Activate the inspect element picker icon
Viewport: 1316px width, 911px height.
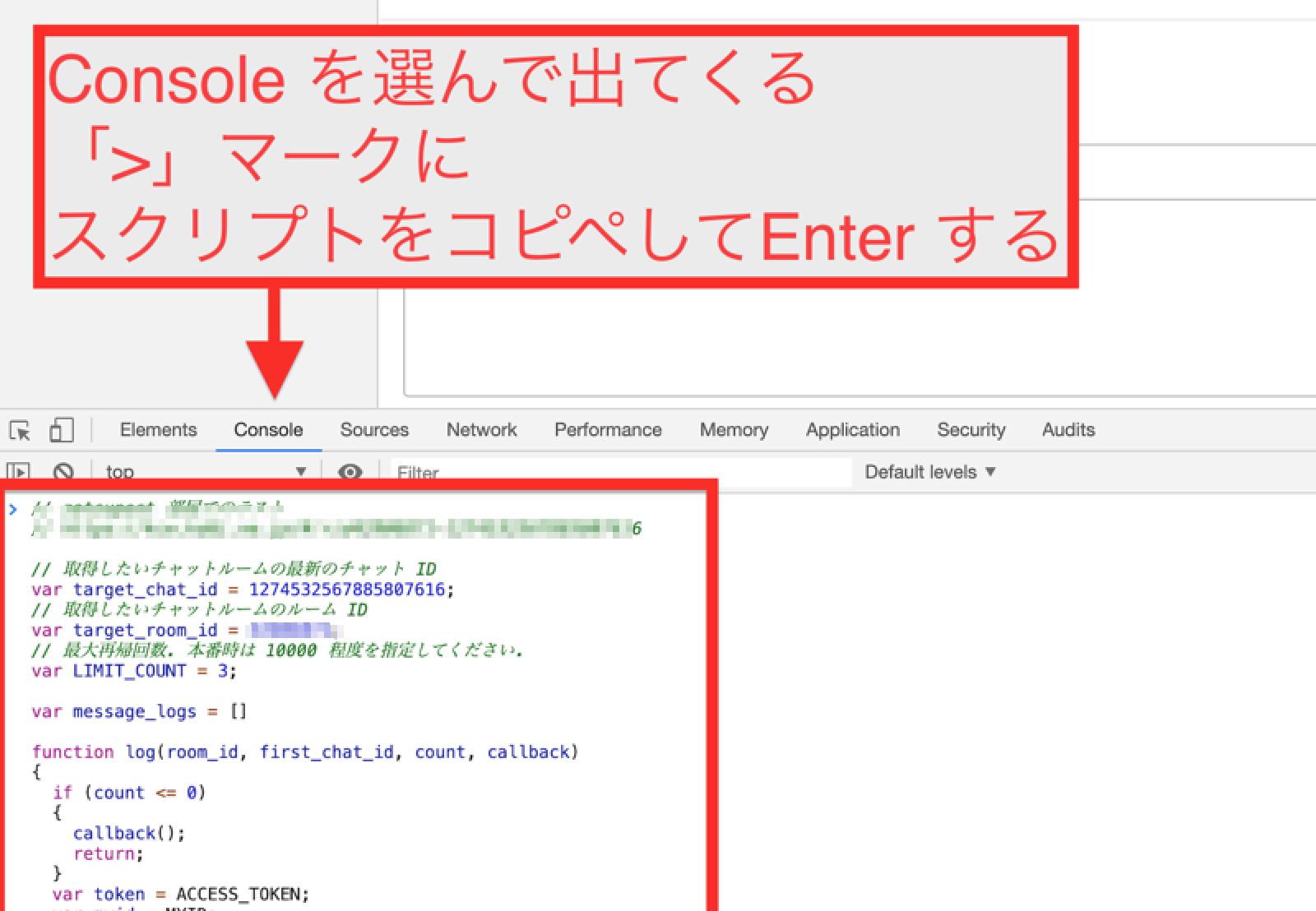coord(20,430)
